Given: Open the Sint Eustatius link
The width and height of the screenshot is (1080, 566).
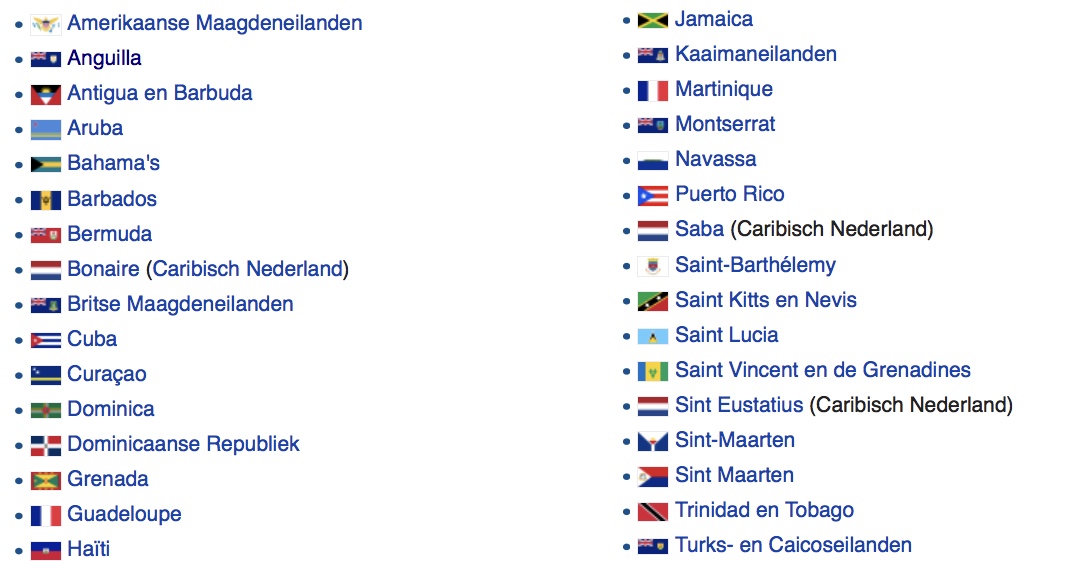Looking at the screenshot, I should click(739, 405).
